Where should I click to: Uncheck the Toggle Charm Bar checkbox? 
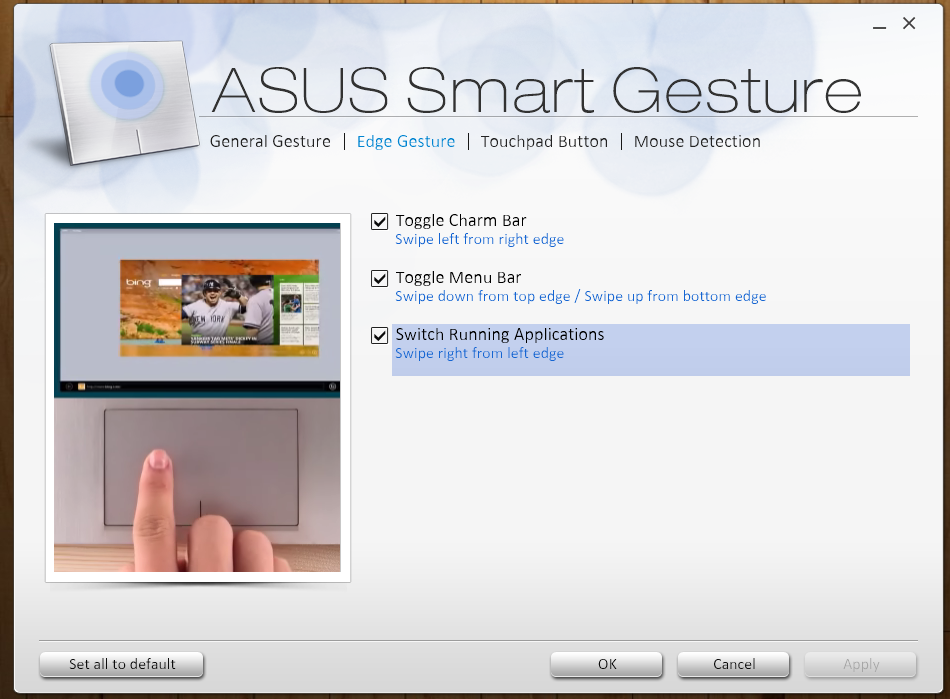(379, 222)
